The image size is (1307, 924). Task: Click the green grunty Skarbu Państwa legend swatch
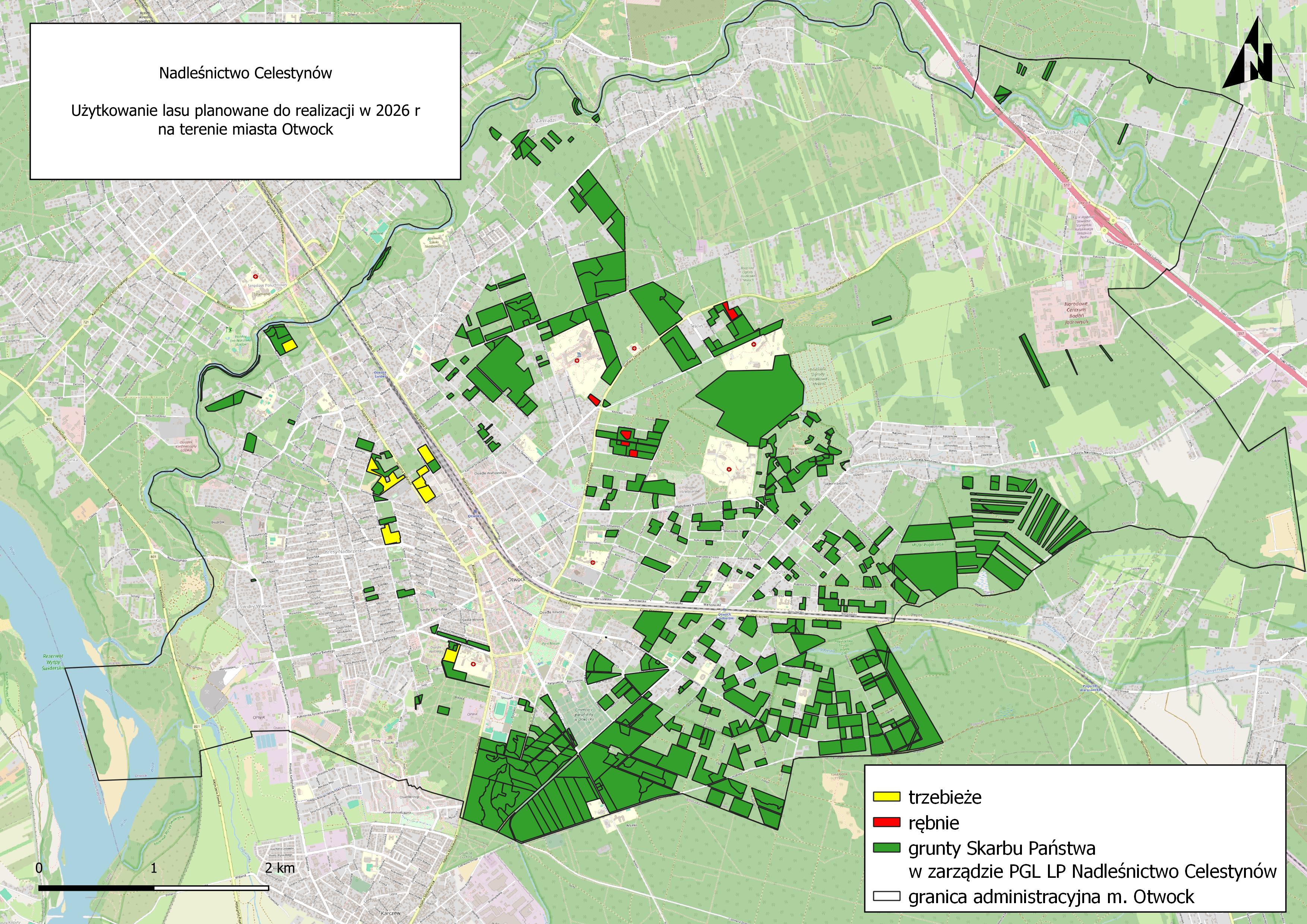(x=886, y=848)
